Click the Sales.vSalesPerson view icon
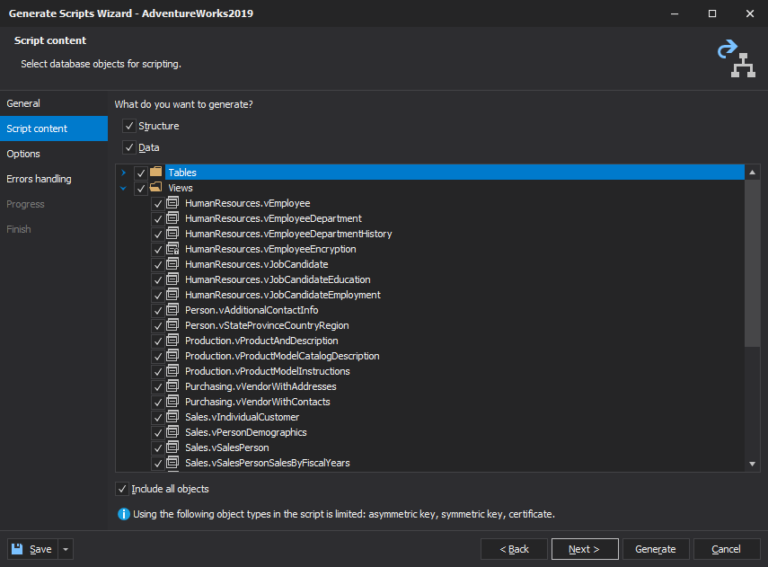 tap(173, 448)
